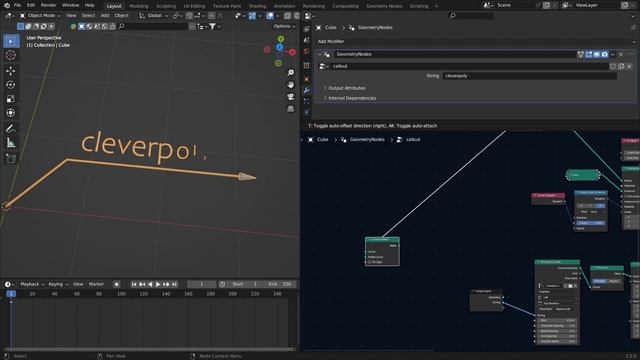
Task: Click the End frame 250 field
Action: (x=280, y=284)
